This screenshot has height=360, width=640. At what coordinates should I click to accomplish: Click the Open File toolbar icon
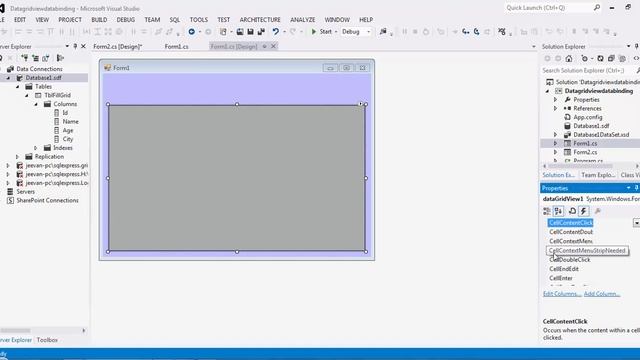pos(240,31)
